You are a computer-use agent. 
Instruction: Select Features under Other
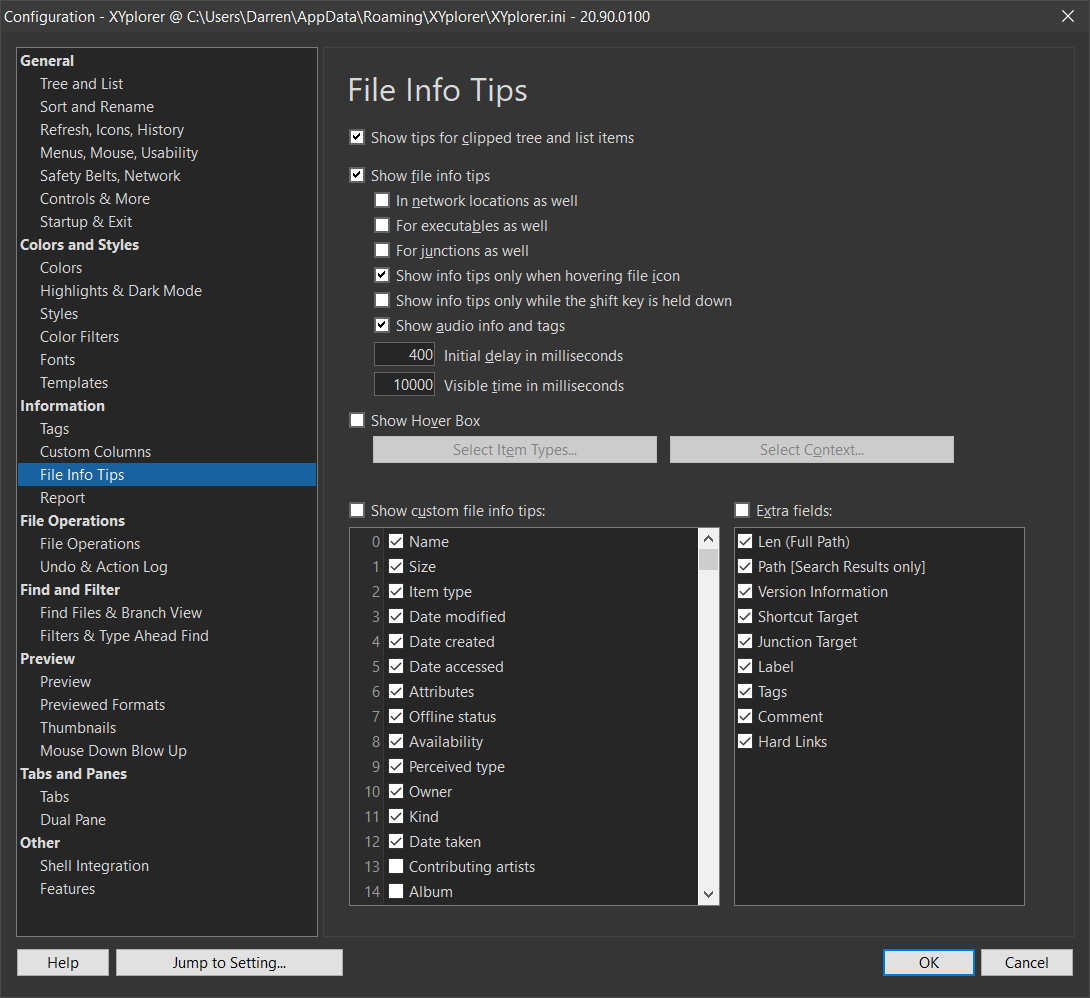tap(67, 888)
